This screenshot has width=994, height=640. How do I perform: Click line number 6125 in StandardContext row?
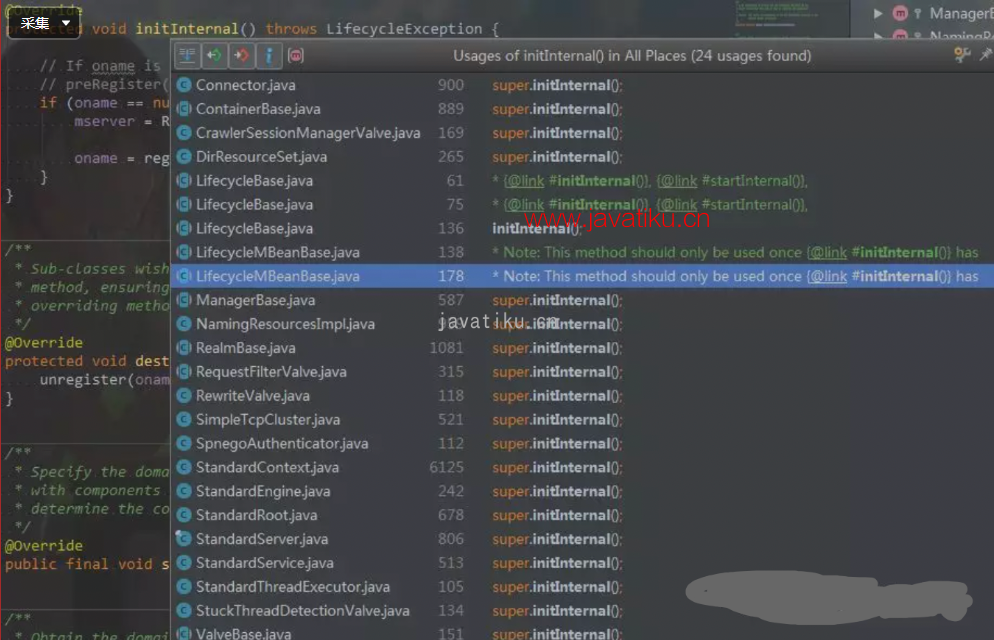(x=446, y=467)
